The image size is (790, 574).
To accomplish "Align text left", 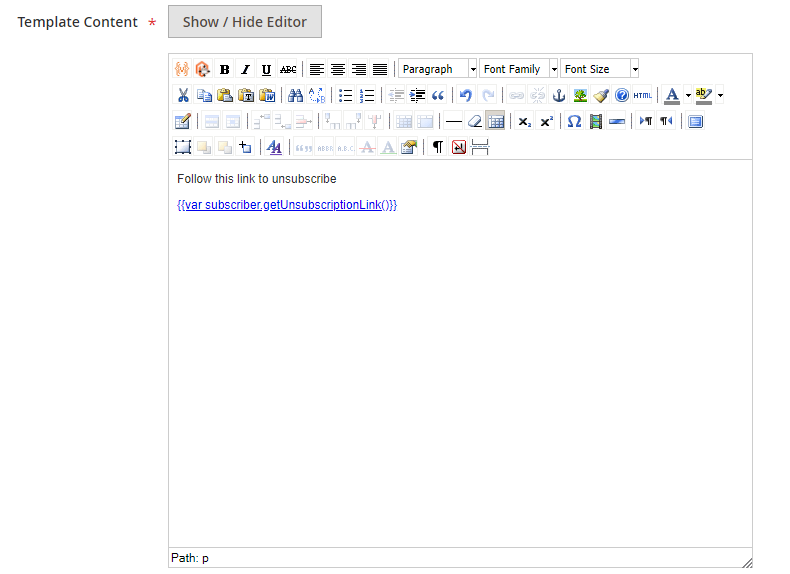I will [x=316, y=69].
